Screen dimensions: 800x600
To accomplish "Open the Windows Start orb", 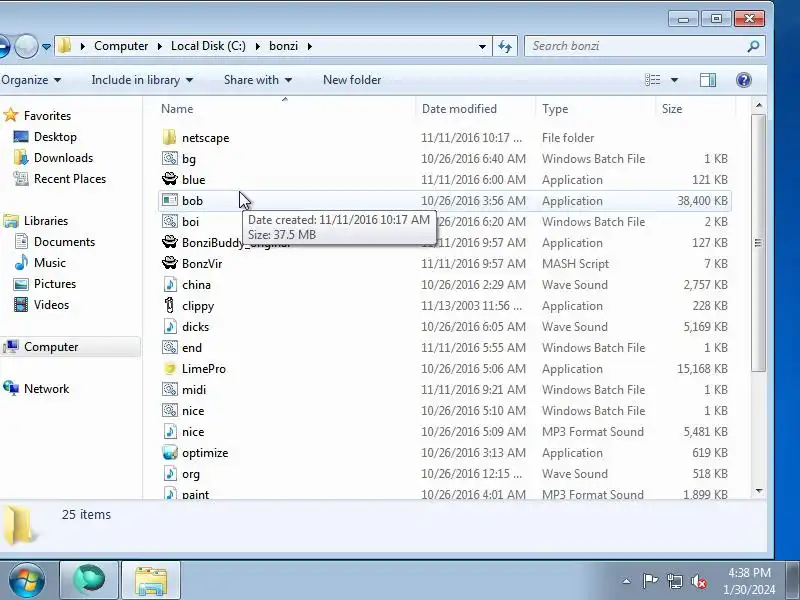I will 26,580.
